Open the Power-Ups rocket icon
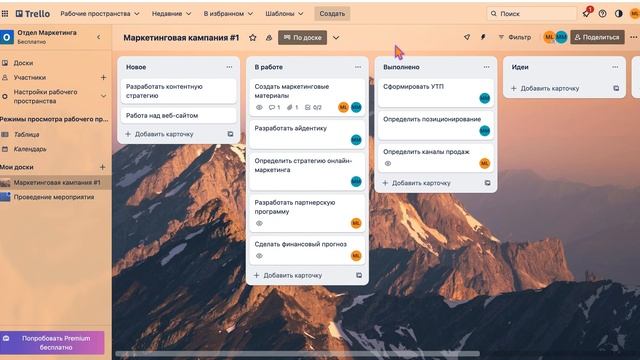This screenshot has height=360, width=640. tap(467, 37)
